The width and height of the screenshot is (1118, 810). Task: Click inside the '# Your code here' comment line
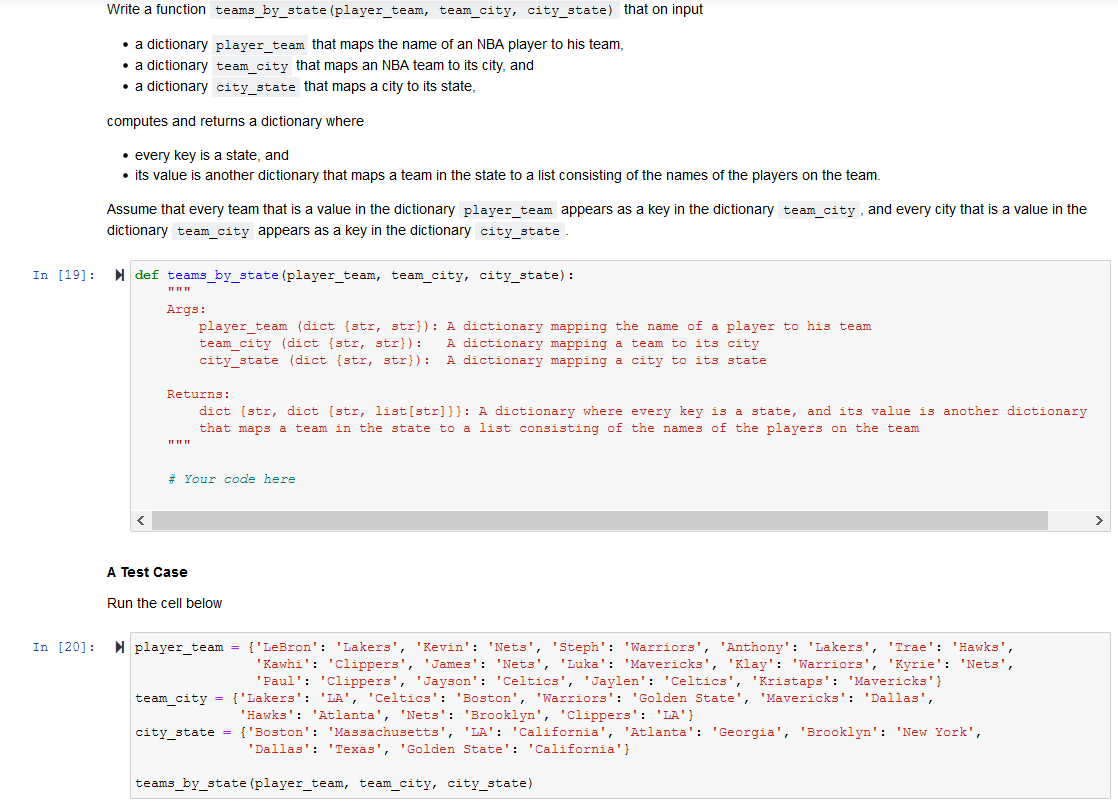tap(235, 478)
